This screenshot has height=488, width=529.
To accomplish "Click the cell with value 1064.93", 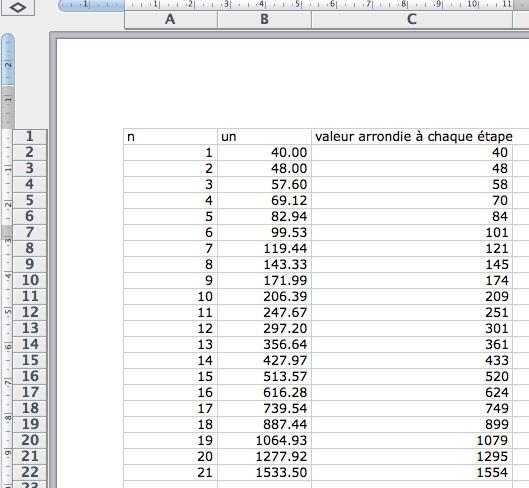I will click(264, 440).
